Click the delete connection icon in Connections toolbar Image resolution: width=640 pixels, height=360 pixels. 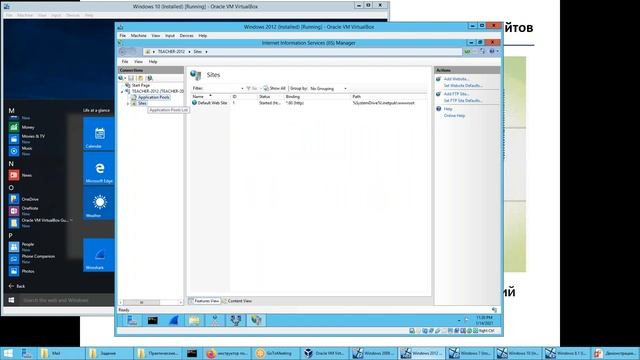click(x=150, y=78)
